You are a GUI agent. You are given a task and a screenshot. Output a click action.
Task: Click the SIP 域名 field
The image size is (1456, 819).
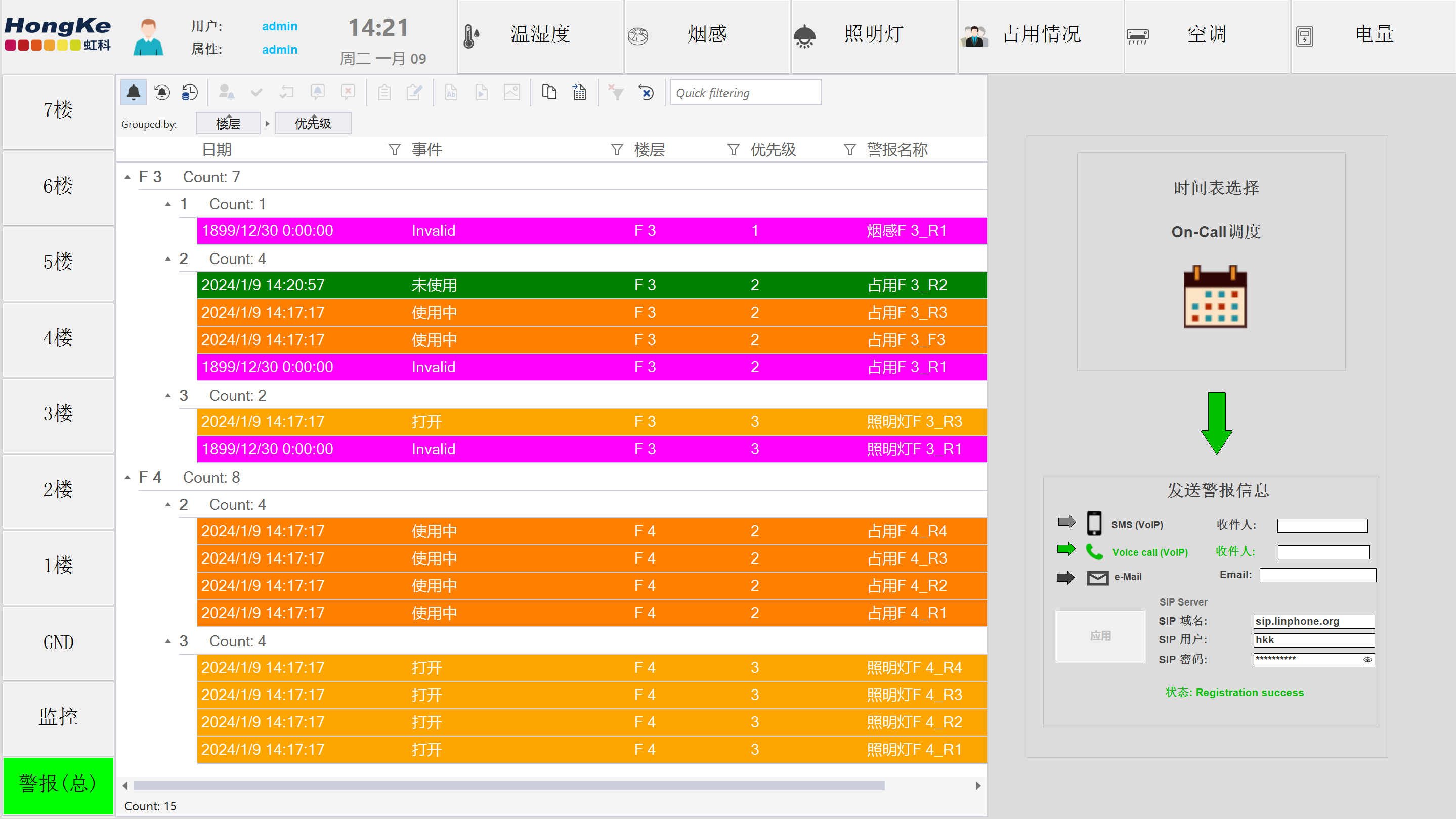point(1313,621)
